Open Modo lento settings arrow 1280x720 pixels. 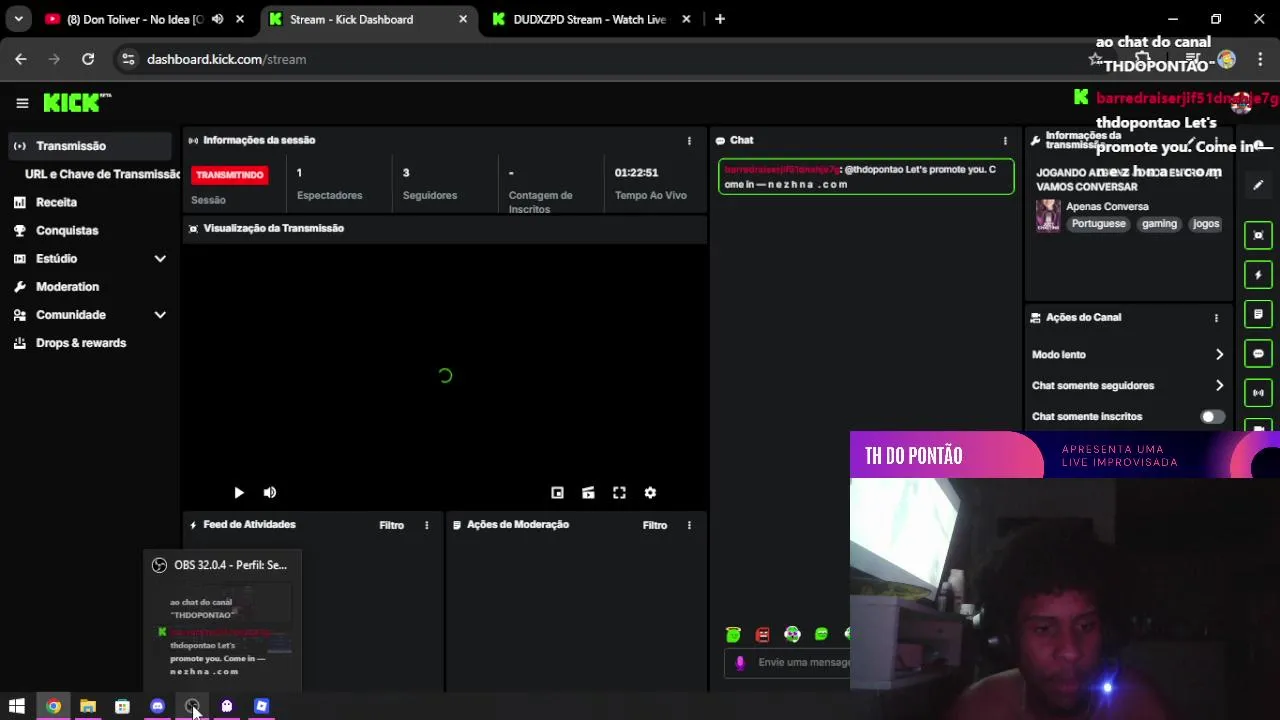1219,355
